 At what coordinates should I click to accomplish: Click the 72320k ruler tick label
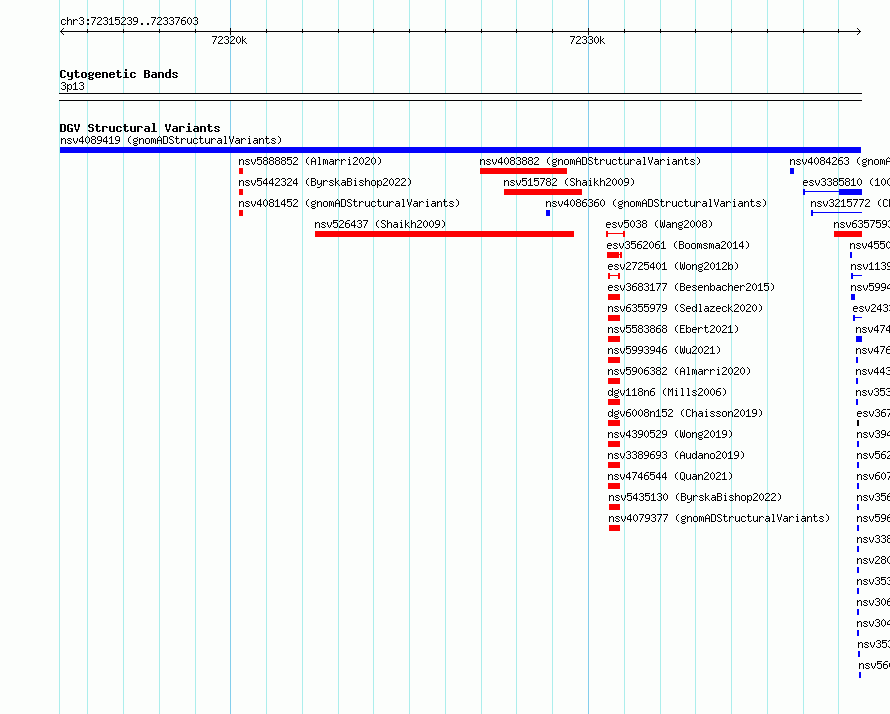coord(229,40)
